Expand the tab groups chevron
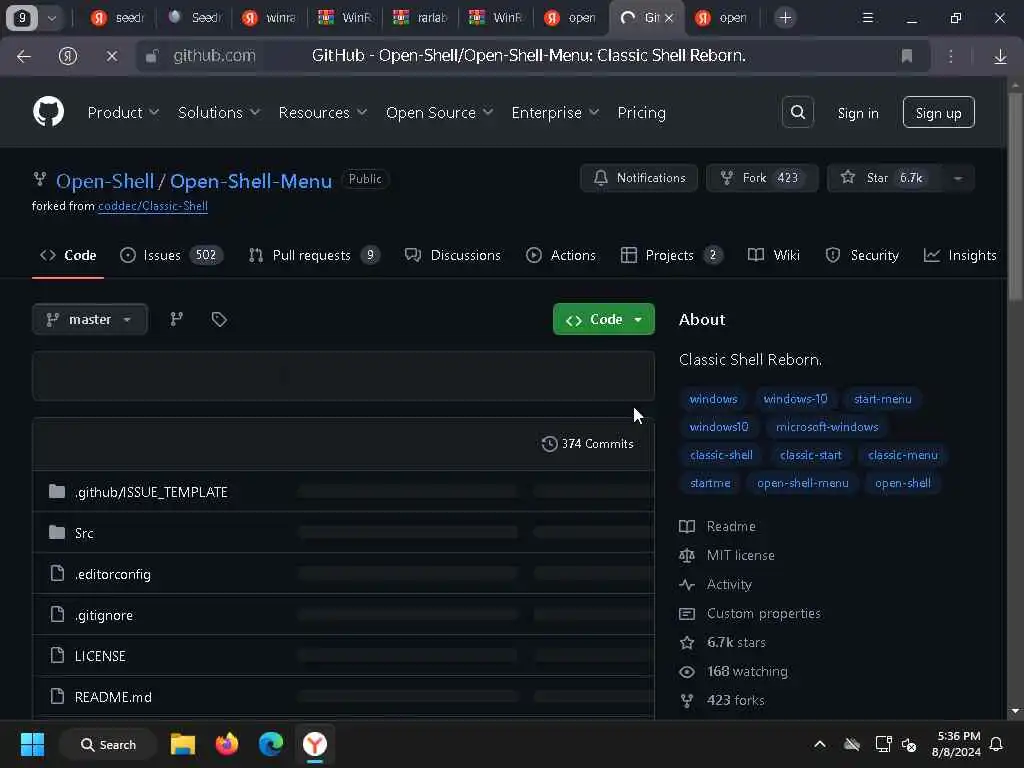Screen dimensions: 1024x768 52,18
